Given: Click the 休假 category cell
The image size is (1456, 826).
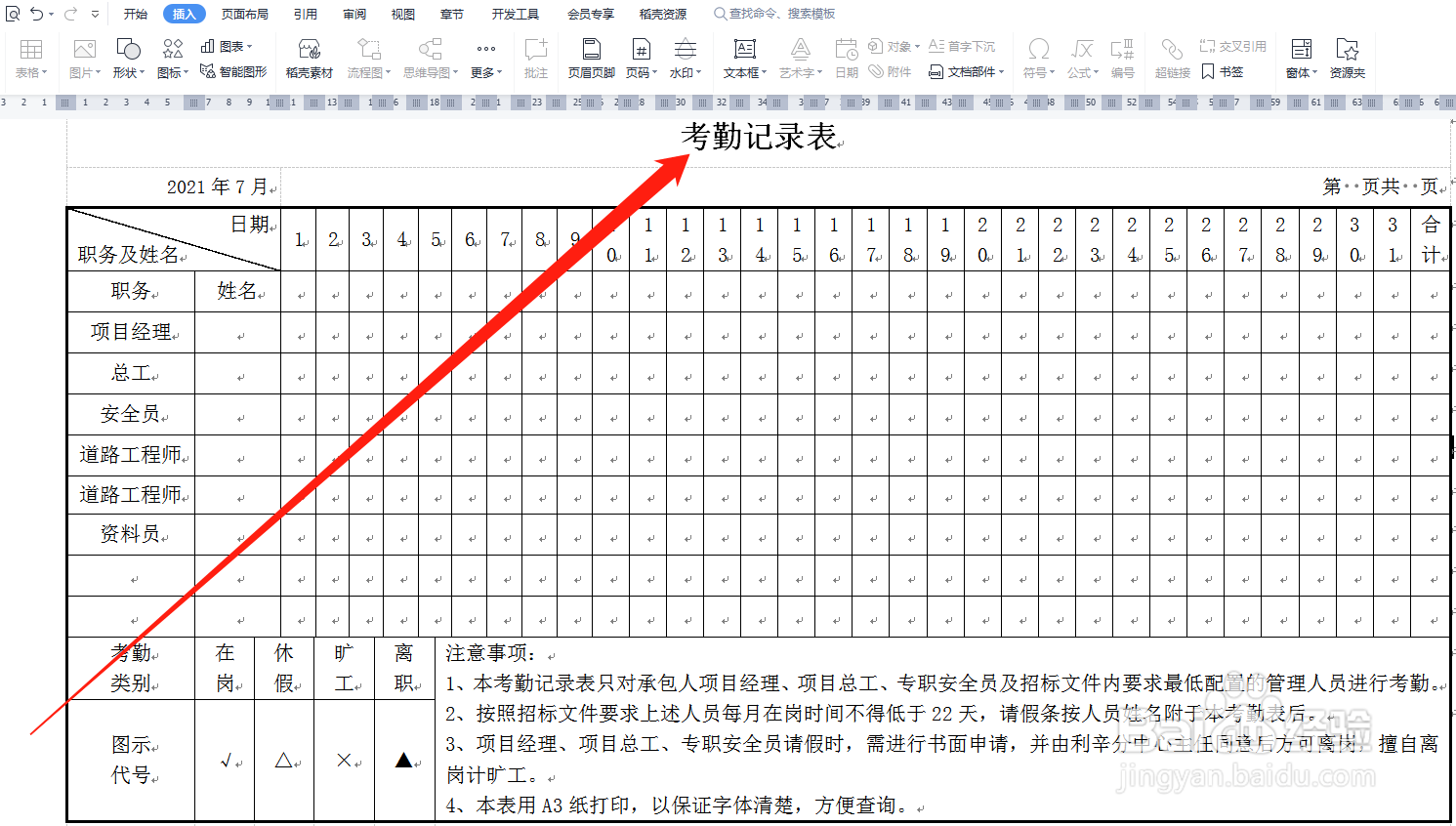Looking at the screenshot, I should pyautogui.click(x=284, y=668).
